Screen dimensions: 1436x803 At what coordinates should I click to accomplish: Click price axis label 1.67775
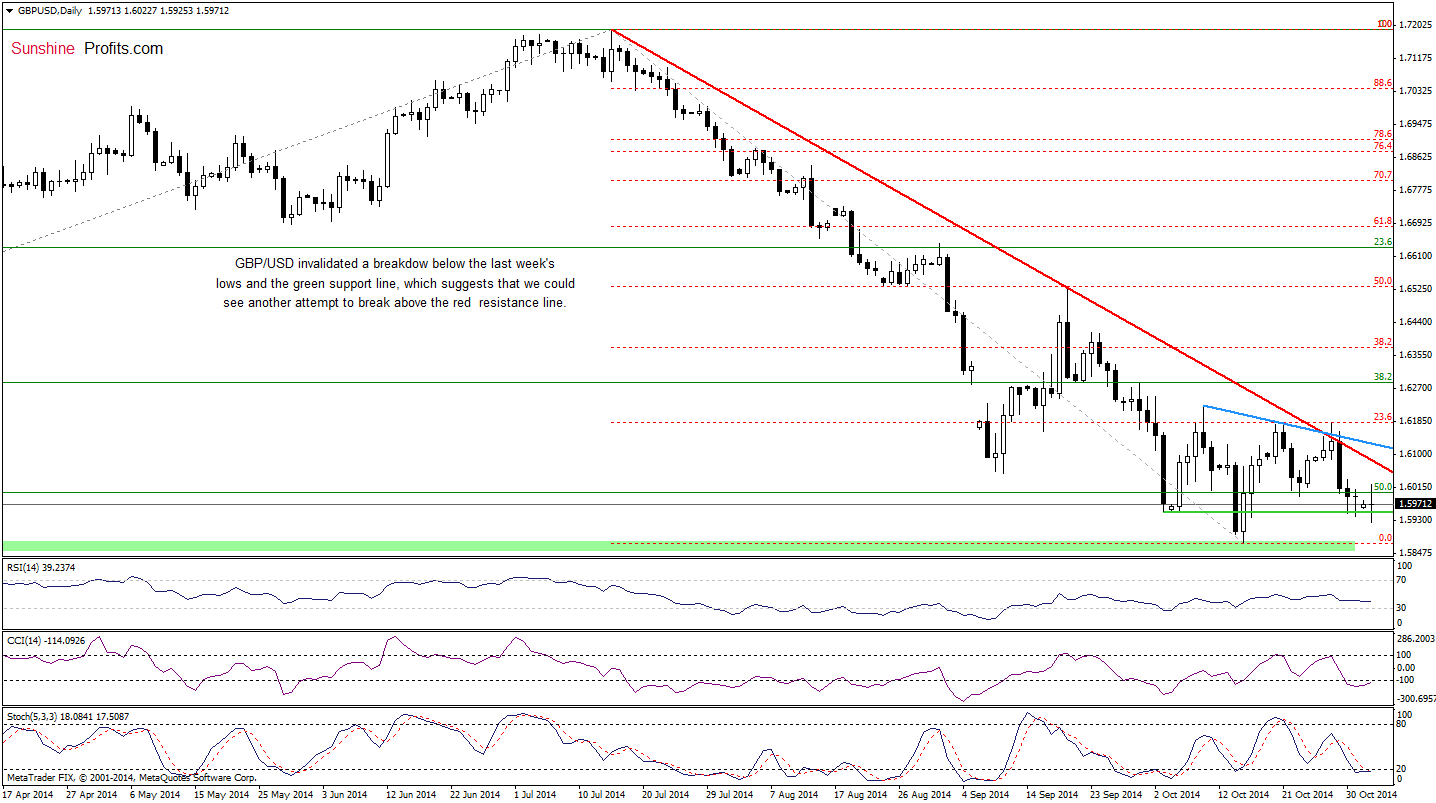tap(1415, 190)
